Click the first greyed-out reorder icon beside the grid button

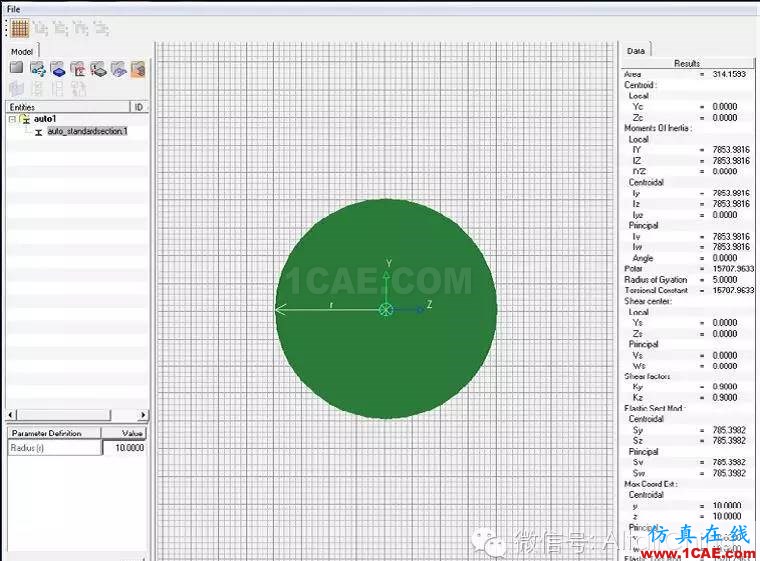pos(41,29)
